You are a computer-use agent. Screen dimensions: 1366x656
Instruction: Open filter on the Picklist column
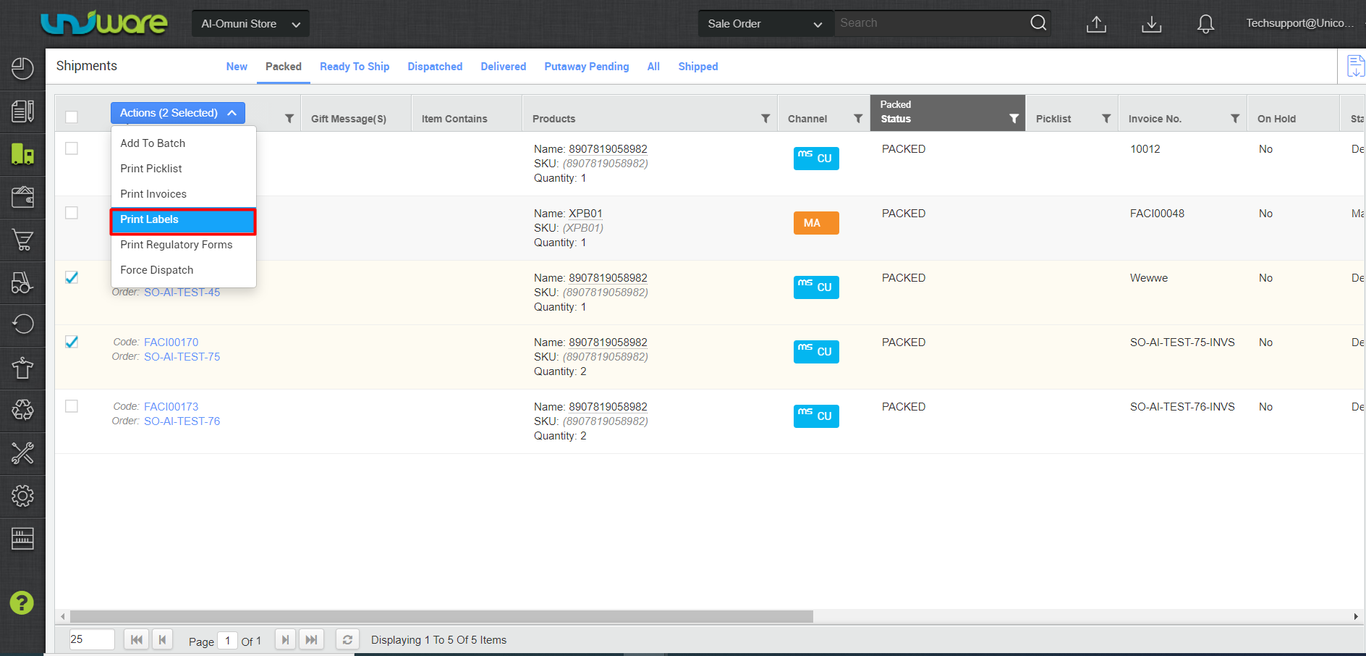pos(1106,119)
